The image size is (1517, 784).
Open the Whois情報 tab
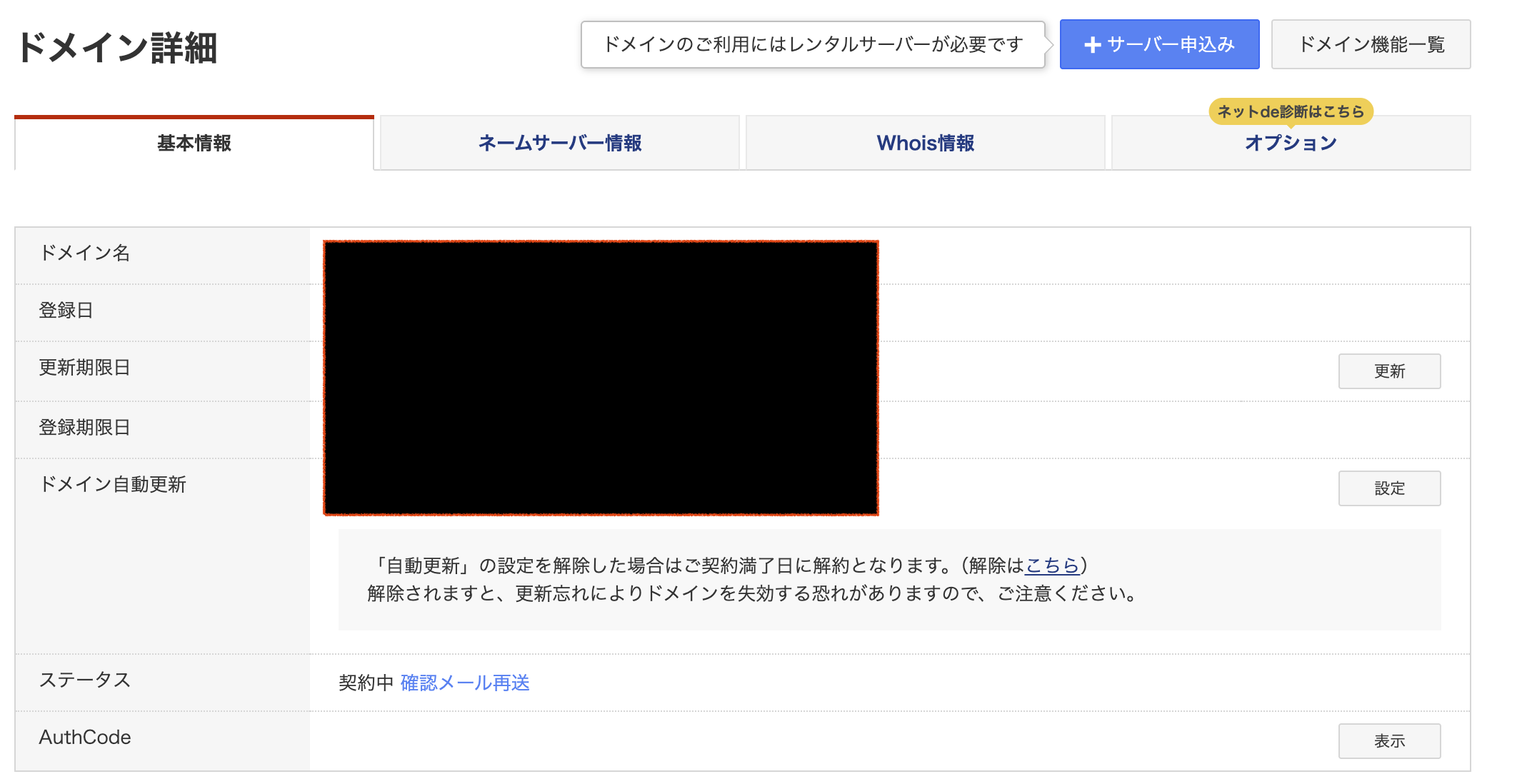click(925, 144)
